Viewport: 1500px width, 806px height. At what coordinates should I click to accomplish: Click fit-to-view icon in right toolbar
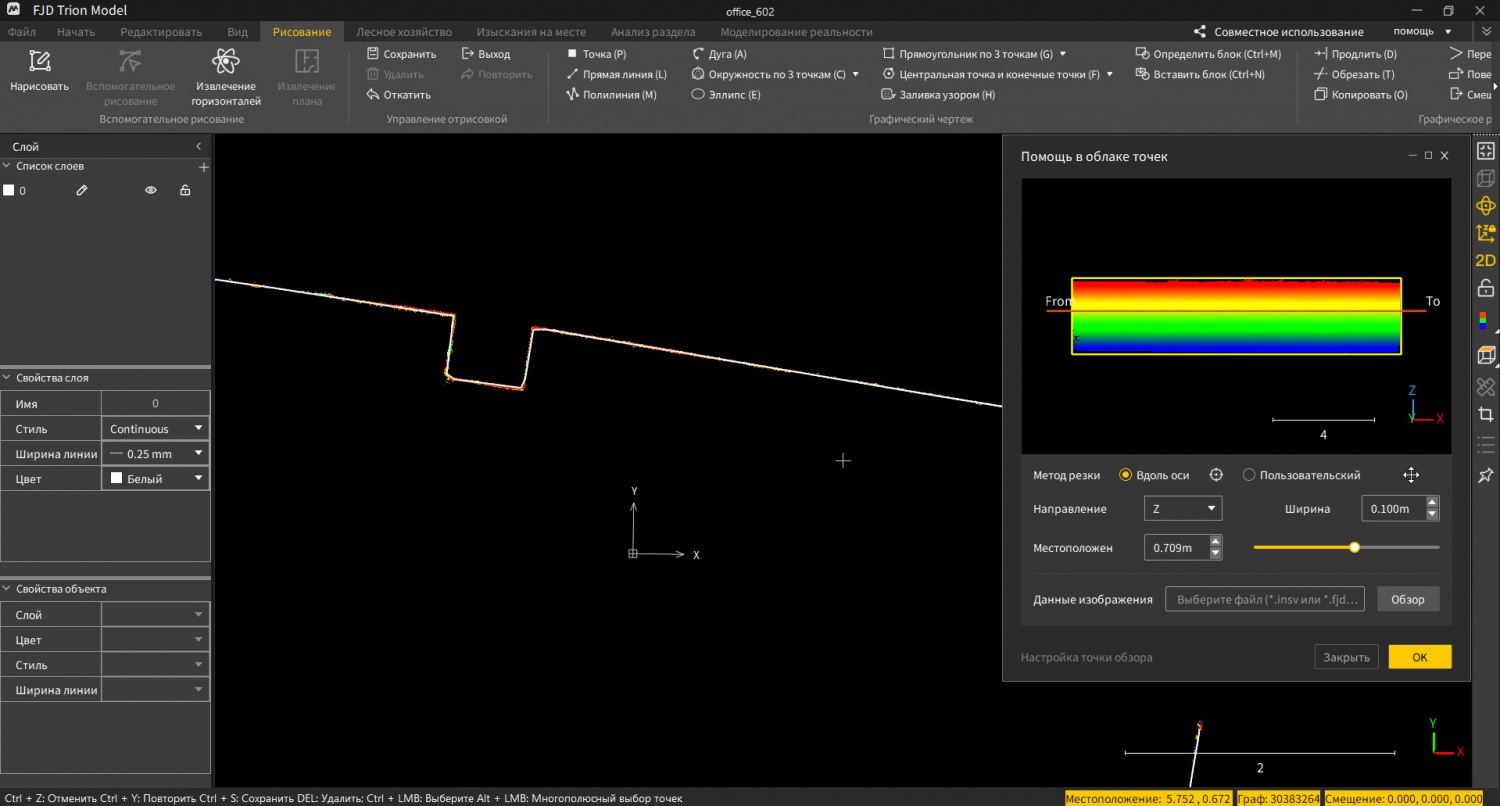pos(1486,151)
